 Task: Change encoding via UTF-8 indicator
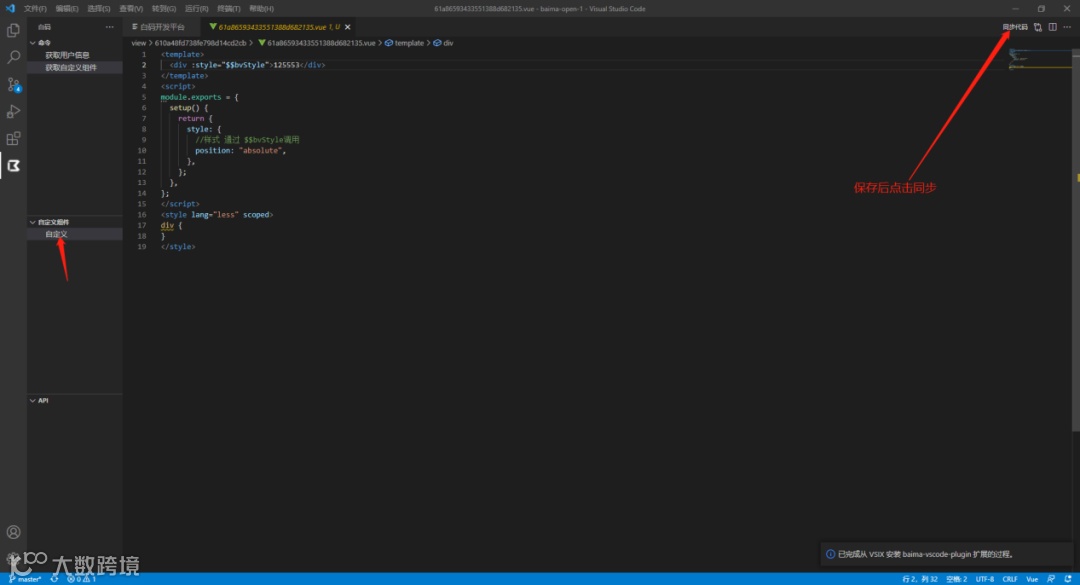coord(985,579)
